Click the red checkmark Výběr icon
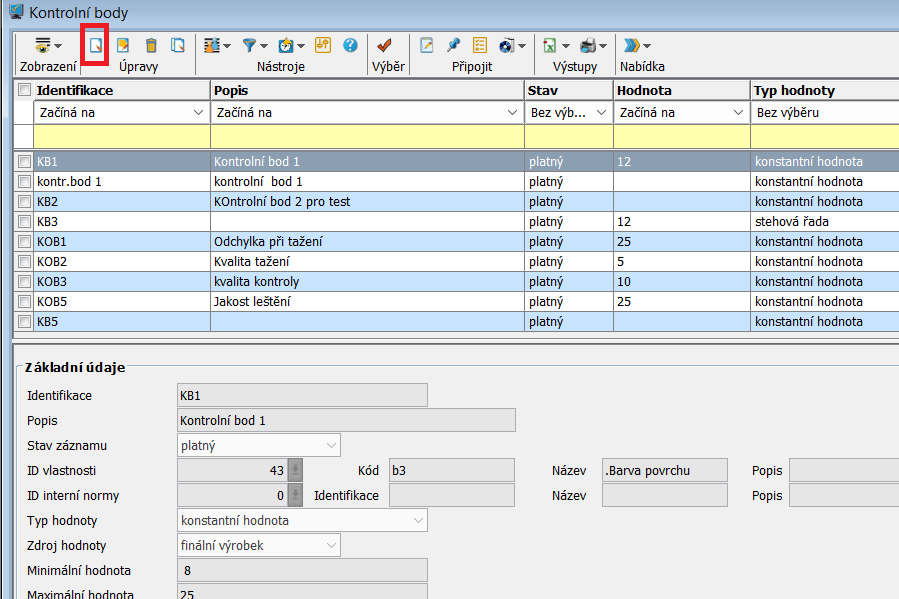Screen dimensions: 899x599 385,45
